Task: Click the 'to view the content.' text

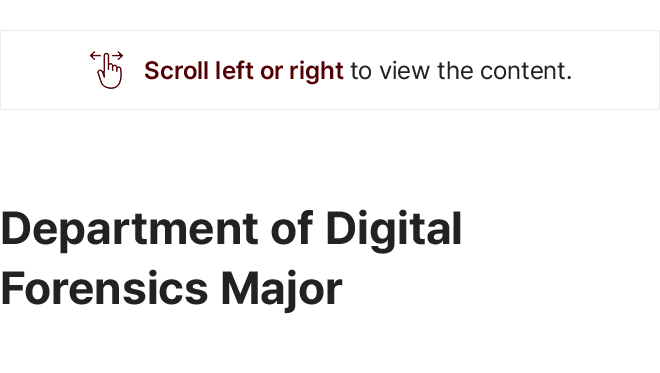Action: click(461, 71)
